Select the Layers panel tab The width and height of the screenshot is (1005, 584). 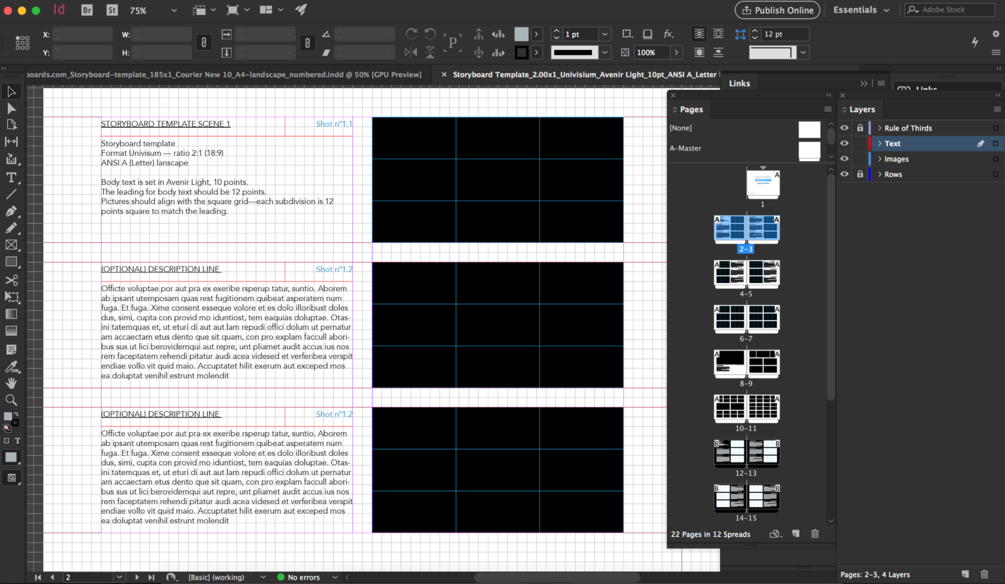coord(862,110)
